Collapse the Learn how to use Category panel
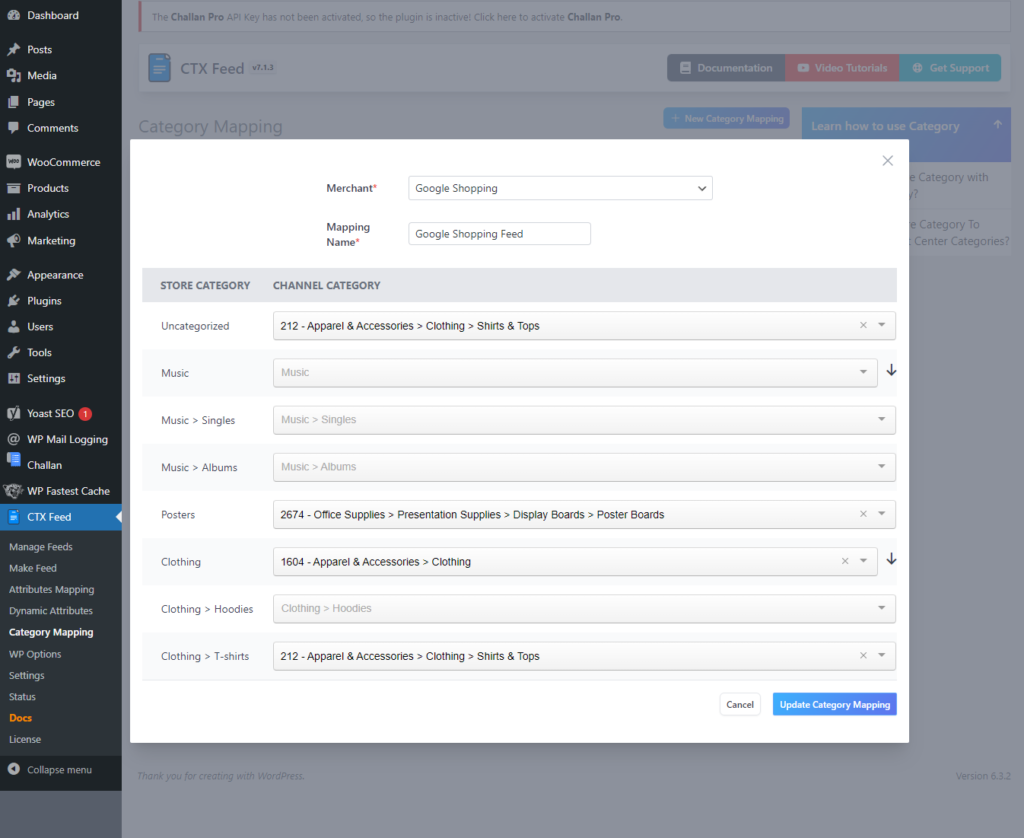Image resolution: width=1024 pixels, height=838 pixels. (x=997, y=124)
